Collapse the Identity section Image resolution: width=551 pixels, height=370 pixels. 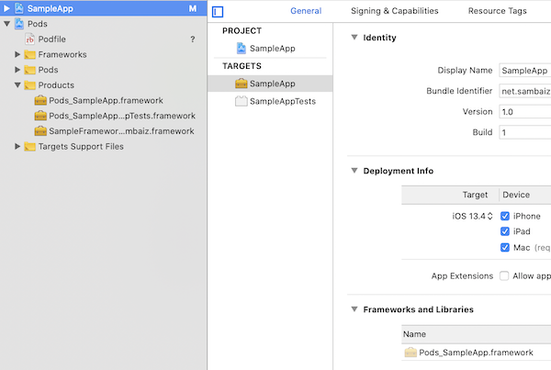pos(354,37)
